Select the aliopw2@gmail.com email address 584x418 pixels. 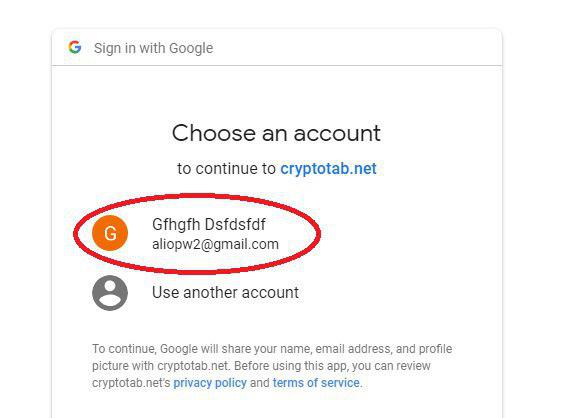[x=215, y=244]
